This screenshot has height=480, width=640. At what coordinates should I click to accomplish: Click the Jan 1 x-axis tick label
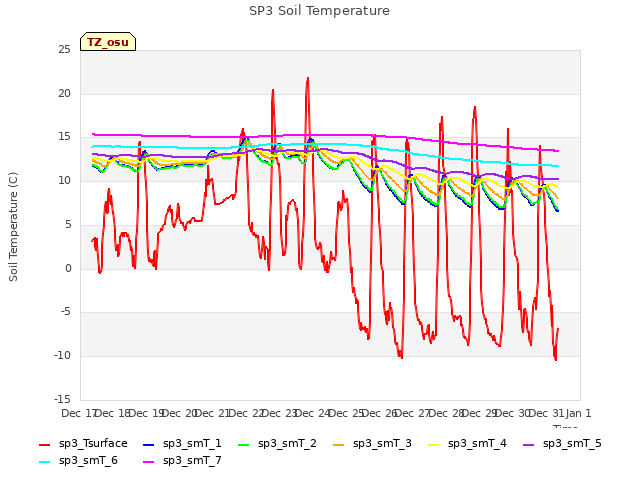pos(578,413)
